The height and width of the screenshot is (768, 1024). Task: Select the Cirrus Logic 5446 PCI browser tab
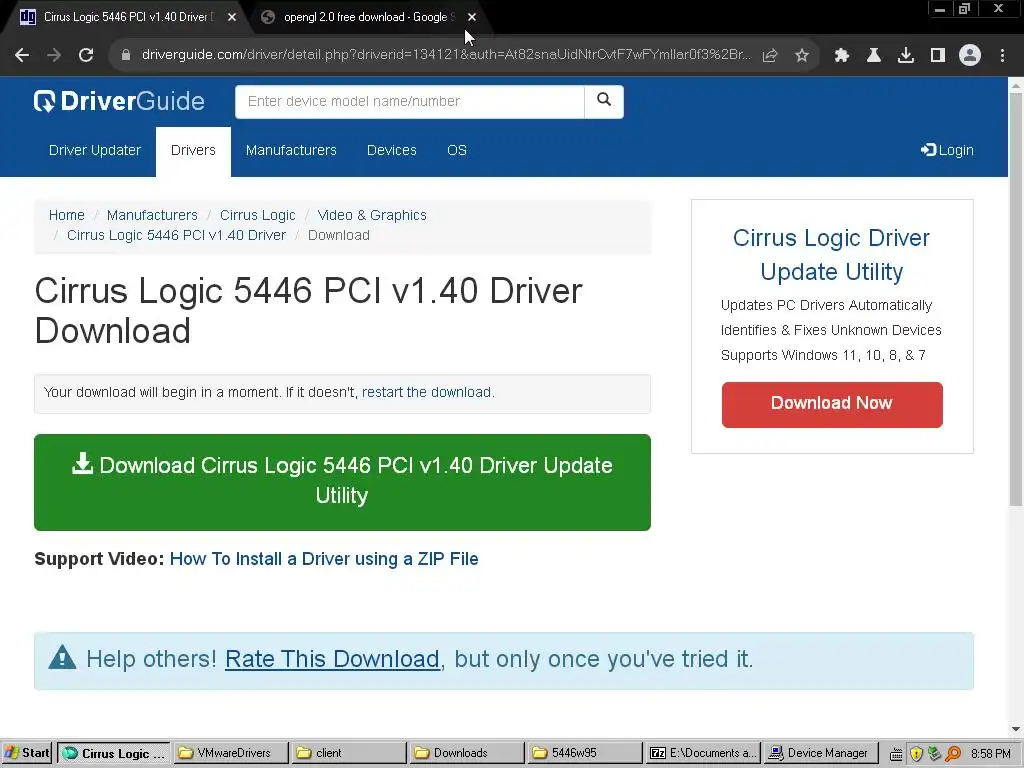(124, 18)
